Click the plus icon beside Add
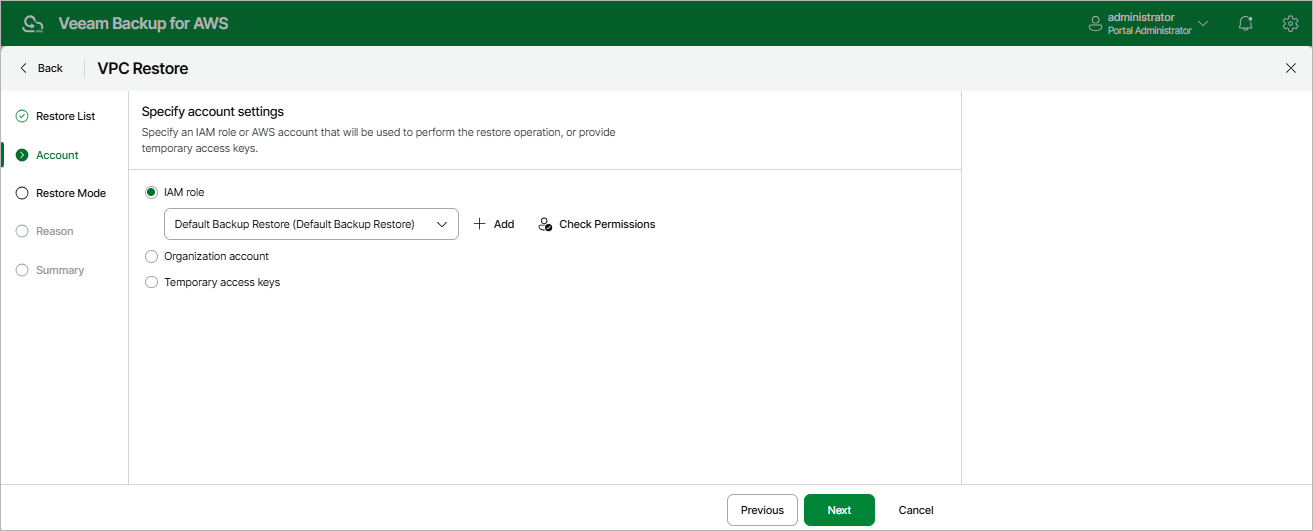 tap(480, 224)
